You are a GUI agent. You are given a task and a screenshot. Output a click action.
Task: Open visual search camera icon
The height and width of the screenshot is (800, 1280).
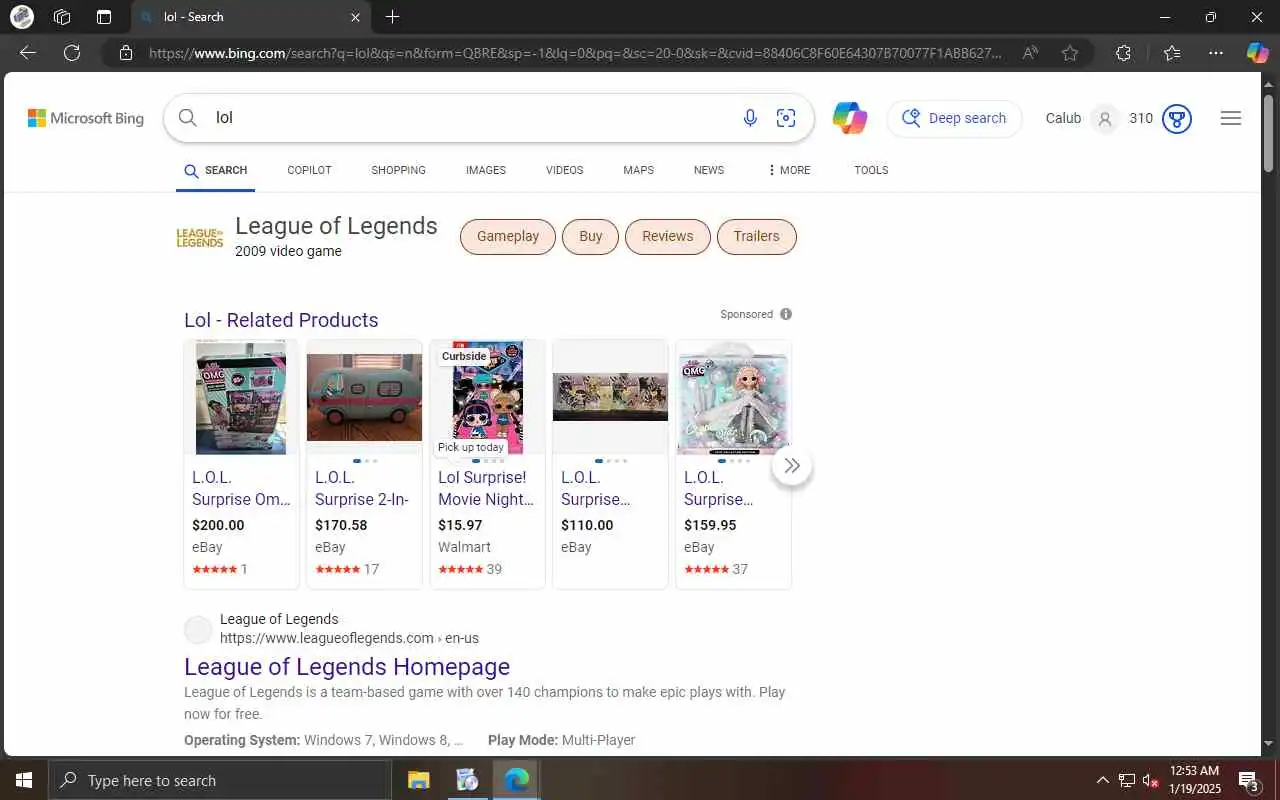[x=786, y=118]
